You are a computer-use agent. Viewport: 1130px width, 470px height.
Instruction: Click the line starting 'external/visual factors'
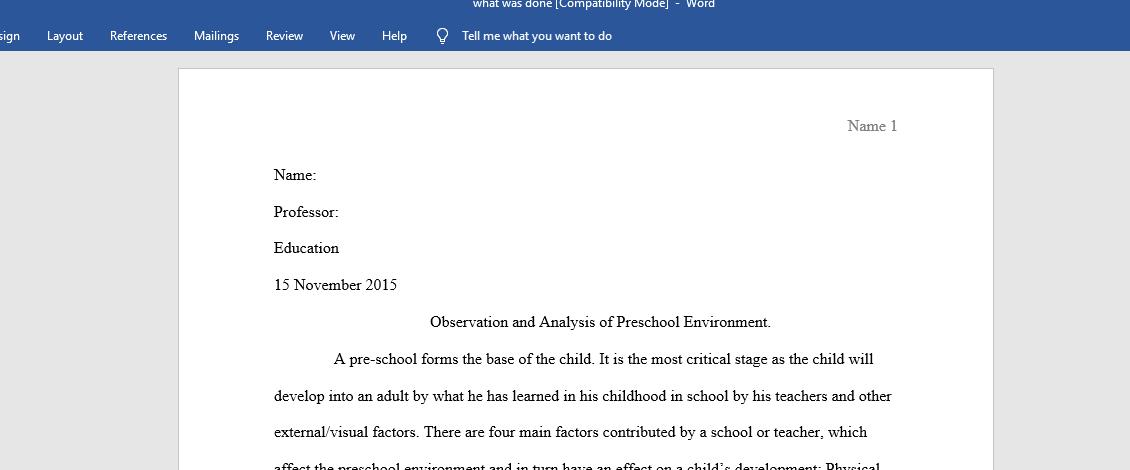pyautogui.click(x=571, y=433)
